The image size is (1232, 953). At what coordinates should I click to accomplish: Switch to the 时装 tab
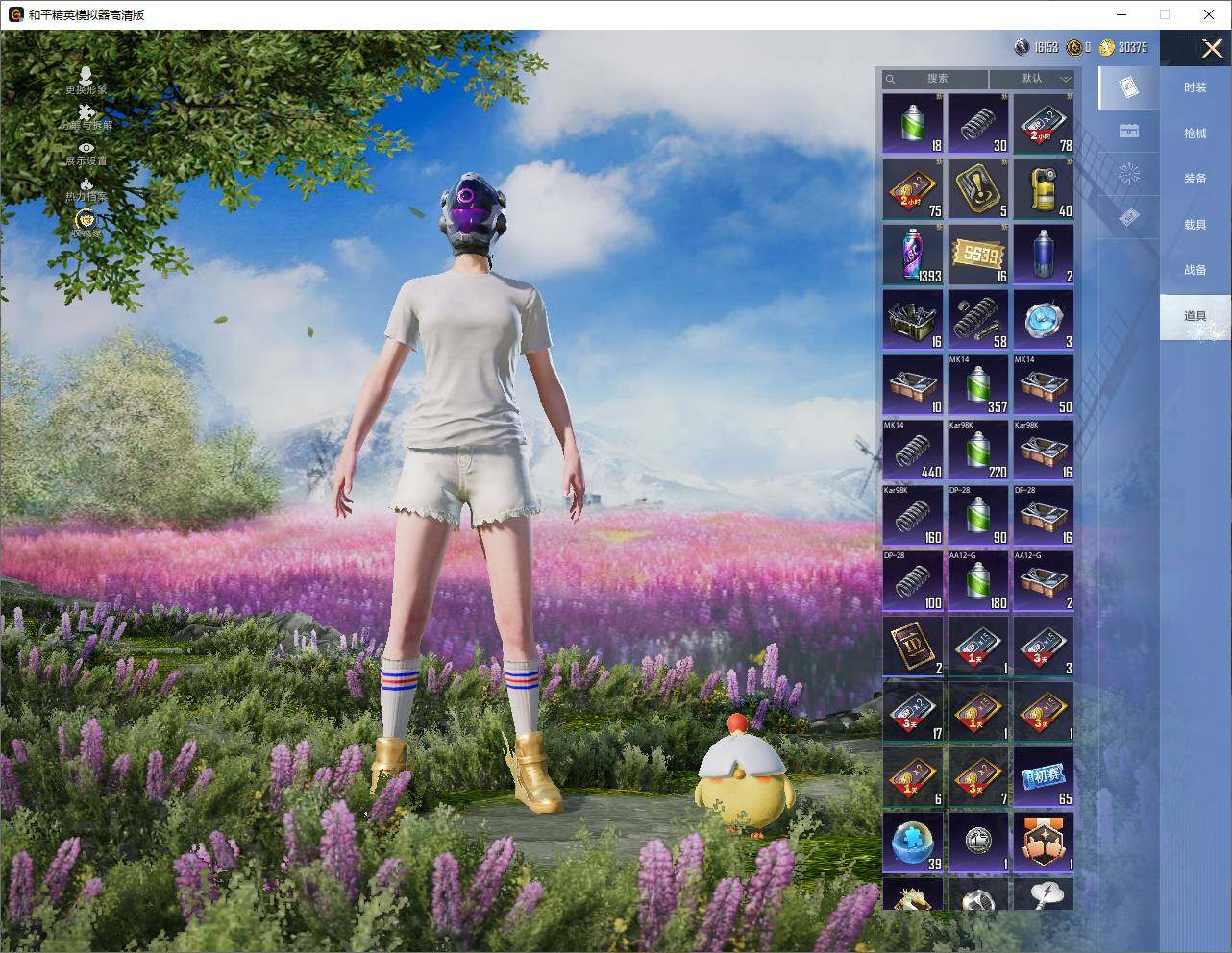point(1195,87)
